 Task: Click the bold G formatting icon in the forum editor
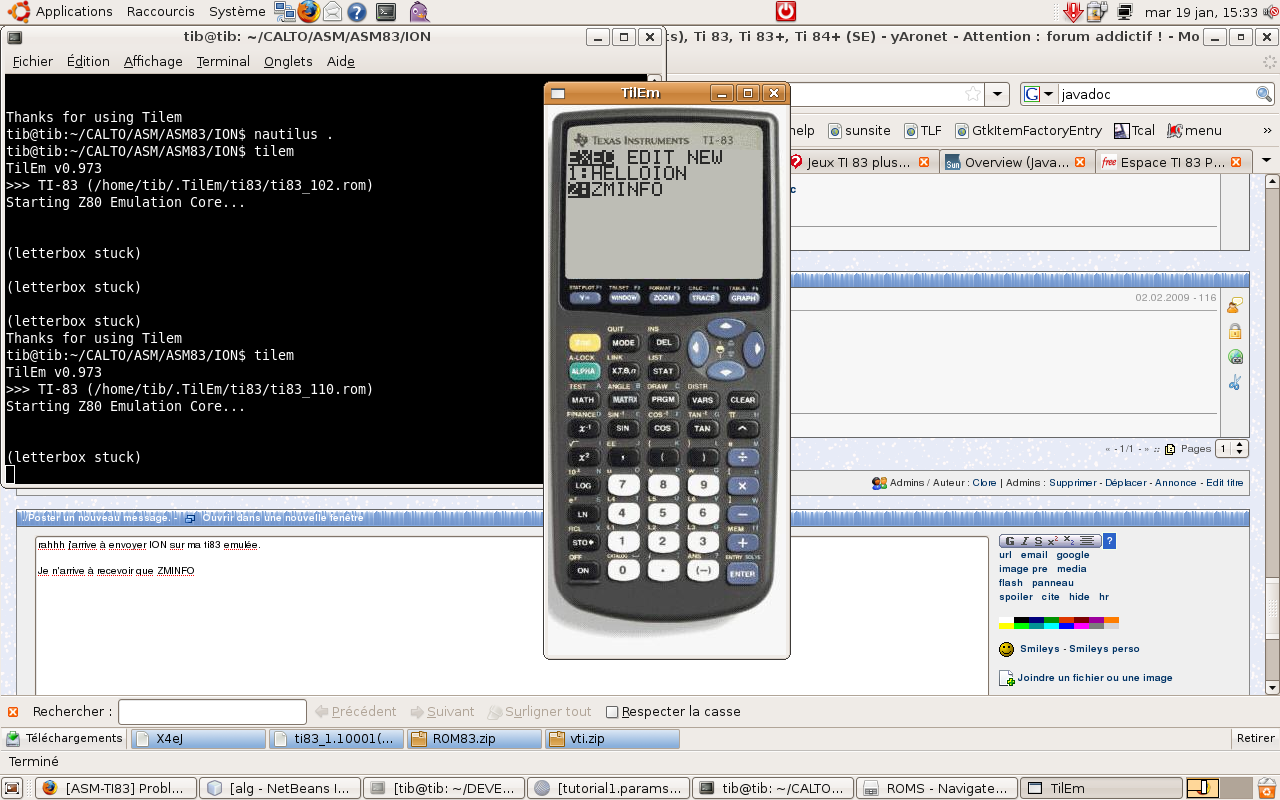pyautogui.click(x=1009, y=541)
